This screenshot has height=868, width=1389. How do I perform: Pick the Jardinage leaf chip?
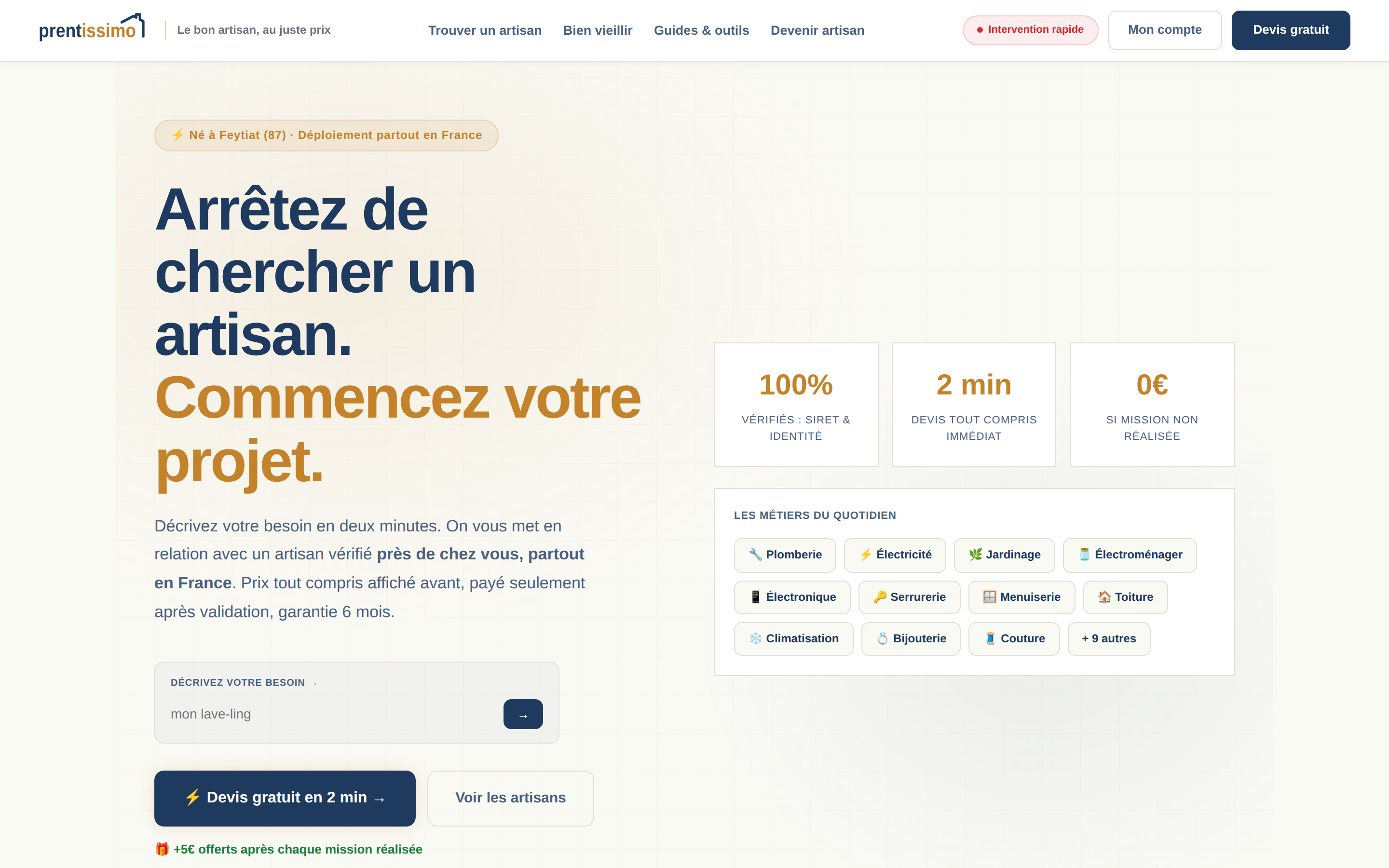[x=1004, y=555]
